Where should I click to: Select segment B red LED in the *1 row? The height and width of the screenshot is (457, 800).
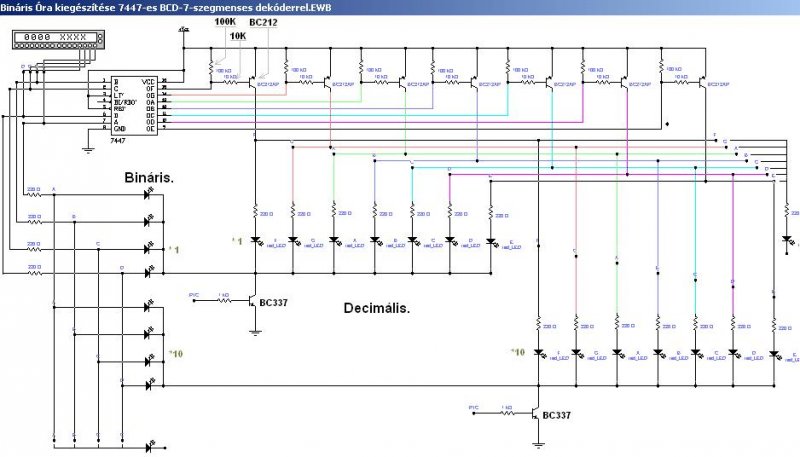375,240
